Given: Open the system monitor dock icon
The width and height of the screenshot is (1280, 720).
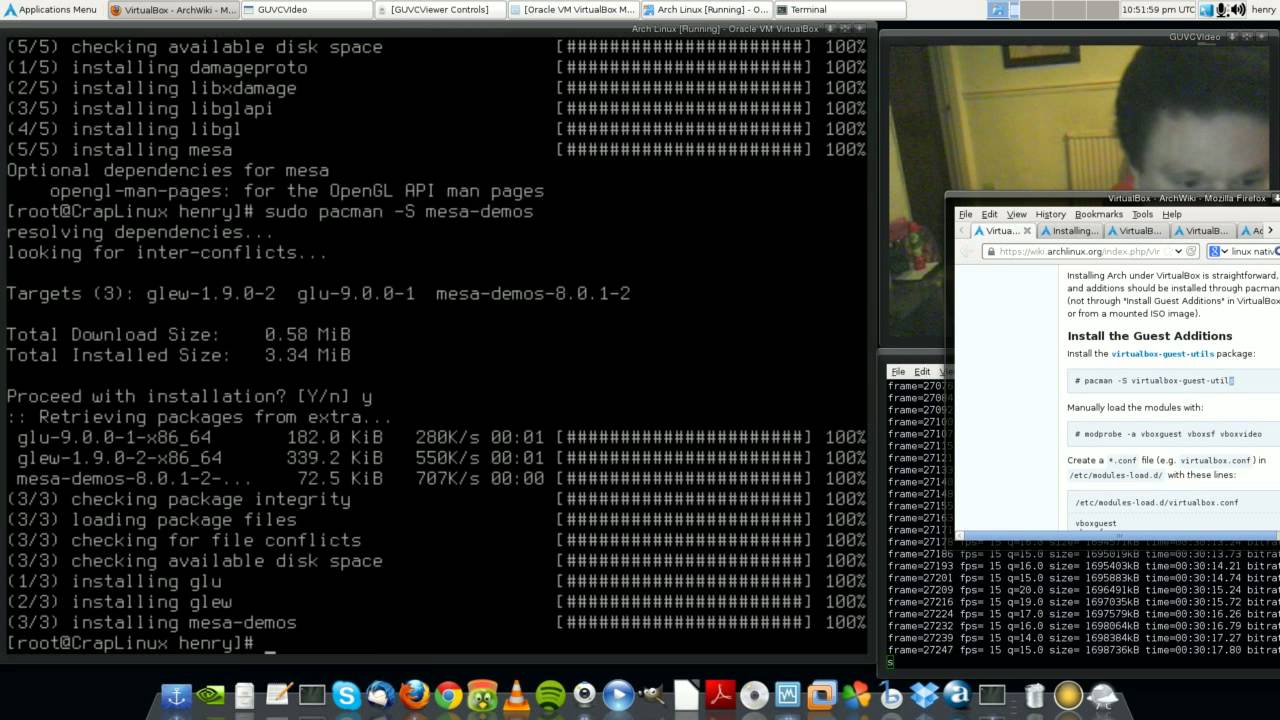Looking at the screenshot, I should point(788,695).
